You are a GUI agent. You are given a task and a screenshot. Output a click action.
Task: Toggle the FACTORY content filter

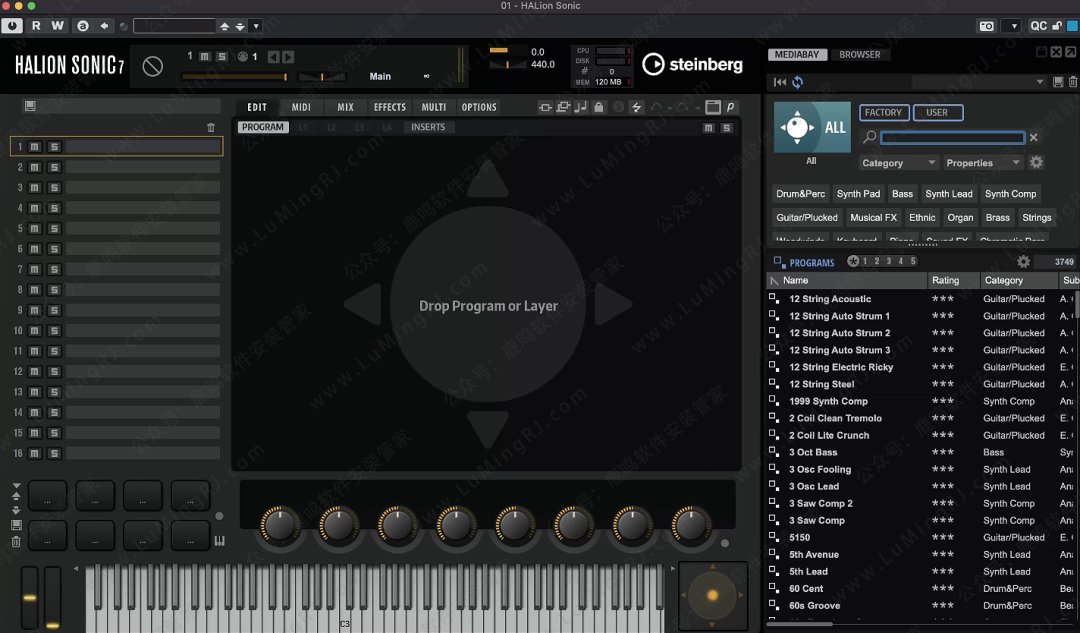tap(883, 113)
